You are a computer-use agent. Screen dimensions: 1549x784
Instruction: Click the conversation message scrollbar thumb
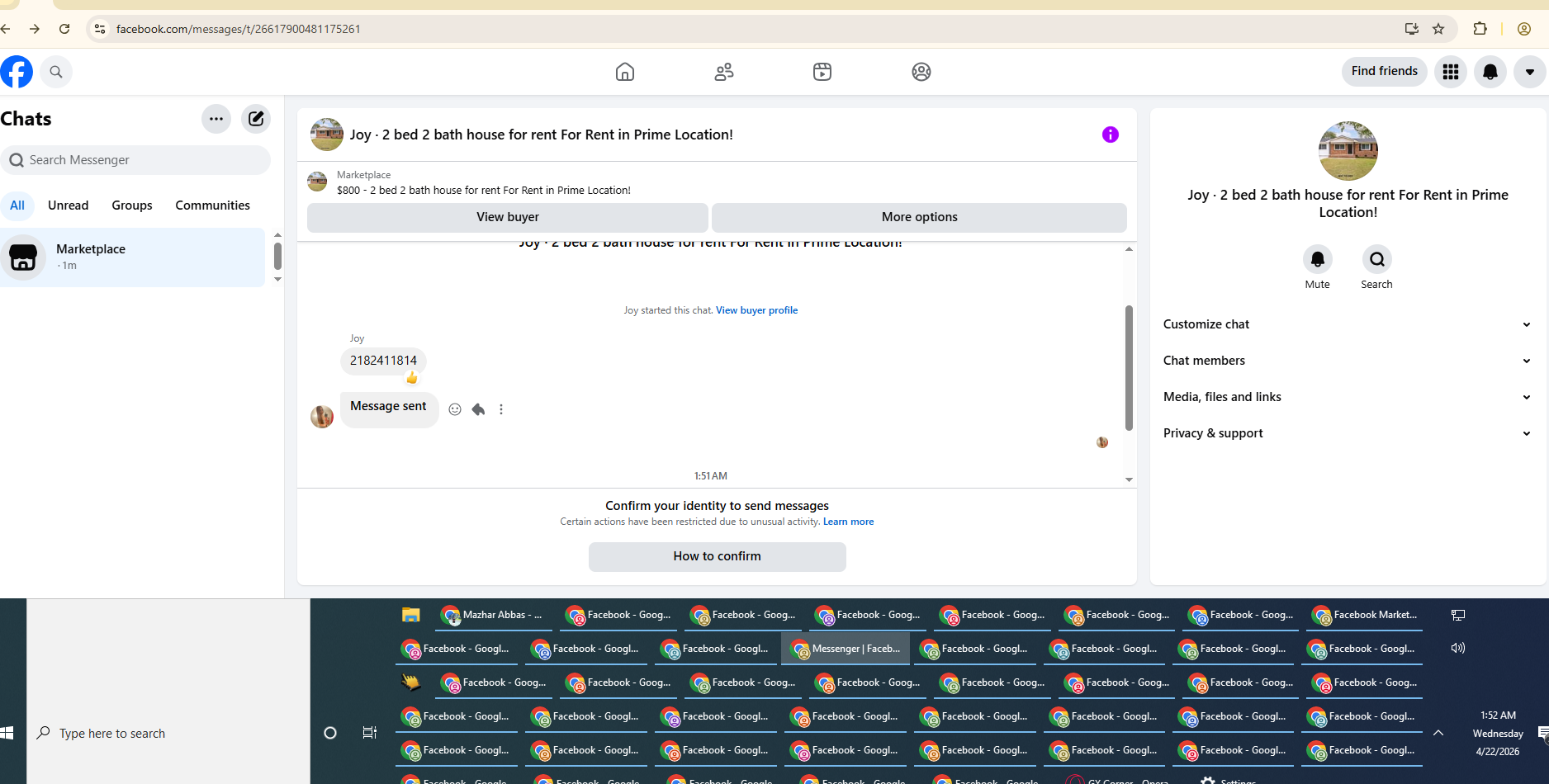(x=1129, y=367)
